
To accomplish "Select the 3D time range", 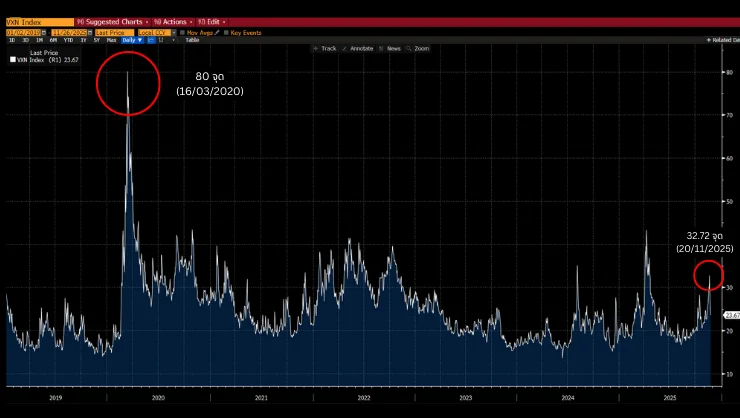I will pyautogui.click(x=26, y=40).
